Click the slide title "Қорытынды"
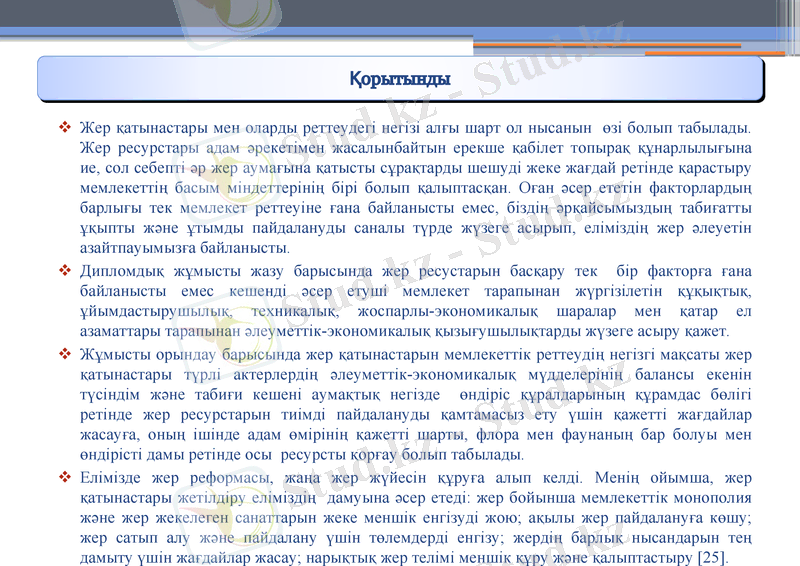This screenshot has height=566, width=800. (x=400, y=79)
